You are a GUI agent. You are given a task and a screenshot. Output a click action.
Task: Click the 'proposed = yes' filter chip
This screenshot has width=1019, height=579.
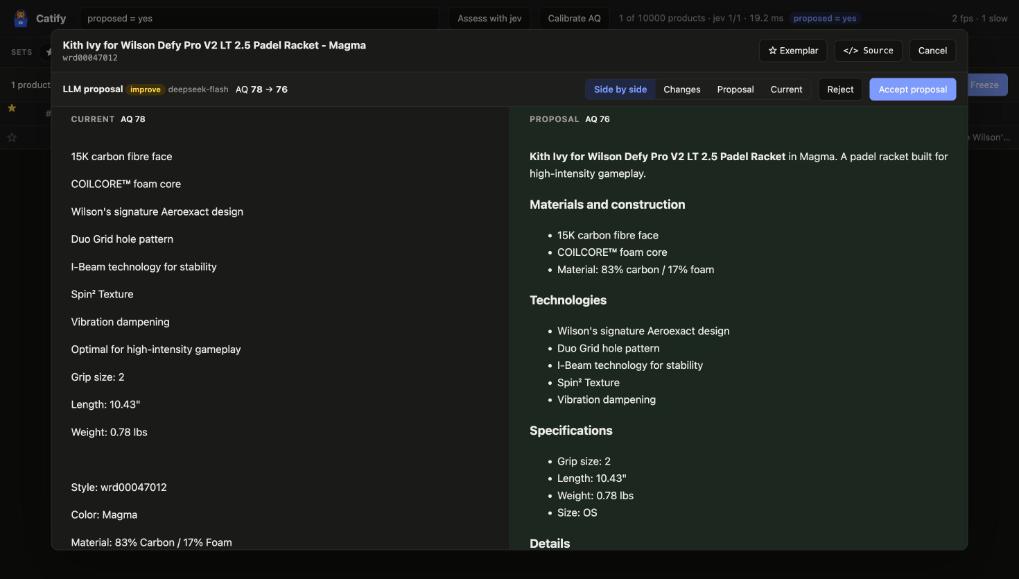pyautogui.click(x=824, y=18)
